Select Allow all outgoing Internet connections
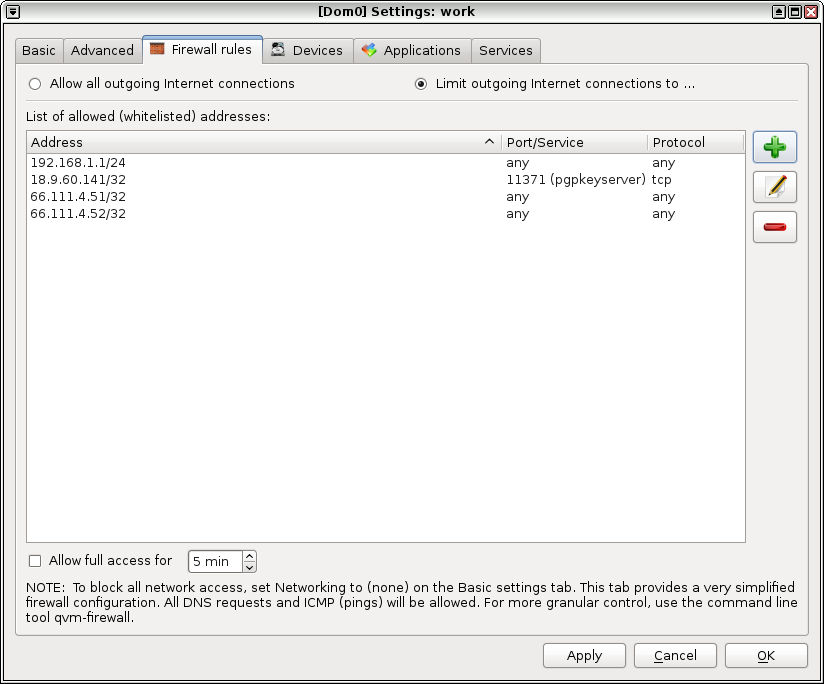This screenshot has height=684, width=824. [x=35, y=84]
